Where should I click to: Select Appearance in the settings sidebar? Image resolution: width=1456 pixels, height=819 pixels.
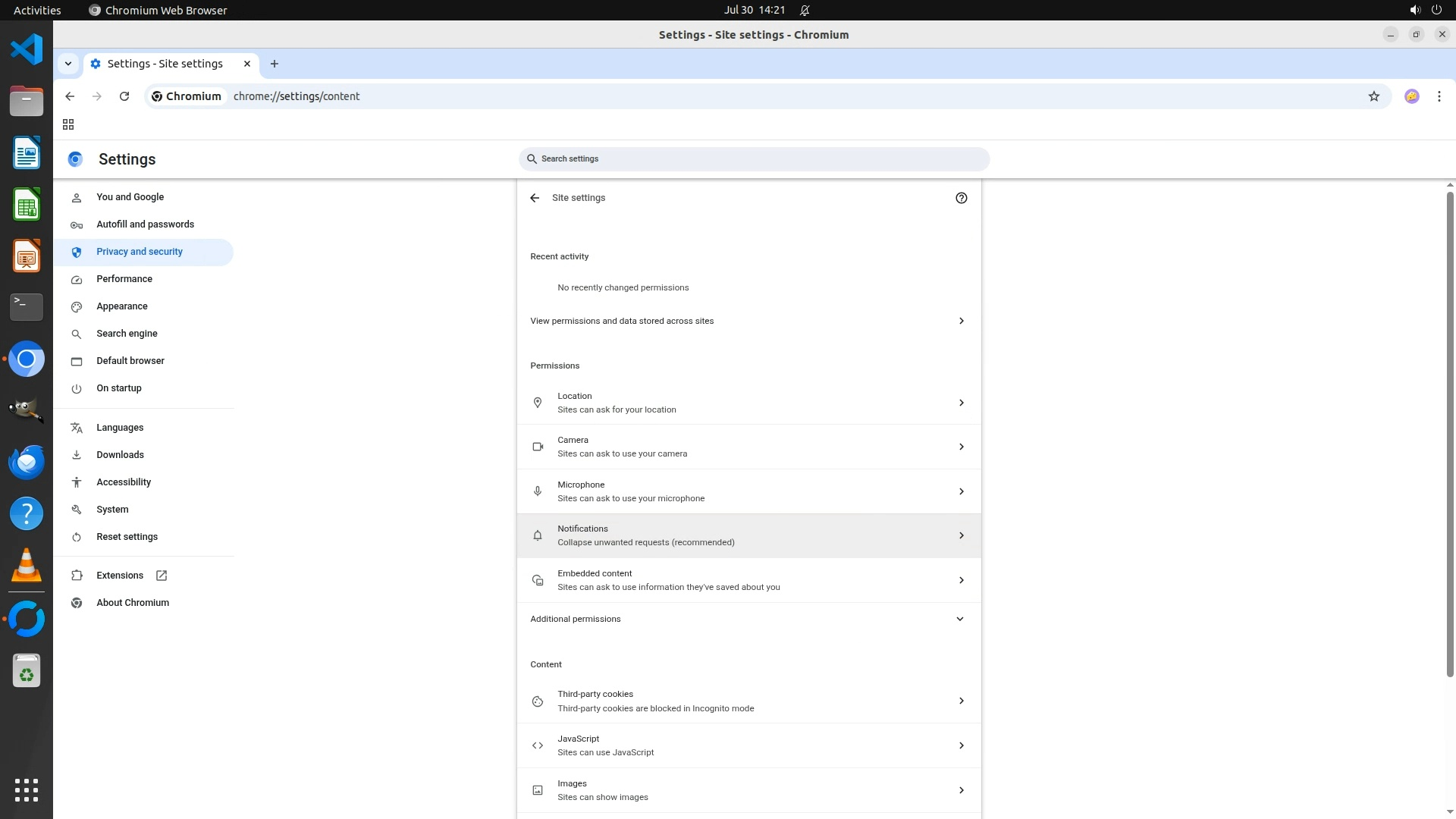(122, 306)
